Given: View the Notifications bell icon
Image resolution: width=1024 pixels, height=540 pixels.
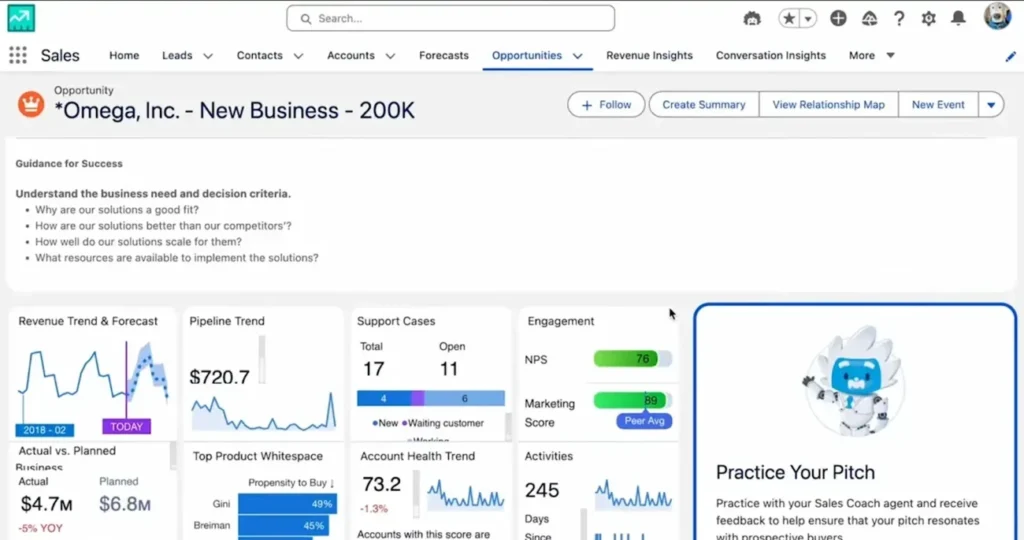Looking at the screenshot, I should [958, 18].
